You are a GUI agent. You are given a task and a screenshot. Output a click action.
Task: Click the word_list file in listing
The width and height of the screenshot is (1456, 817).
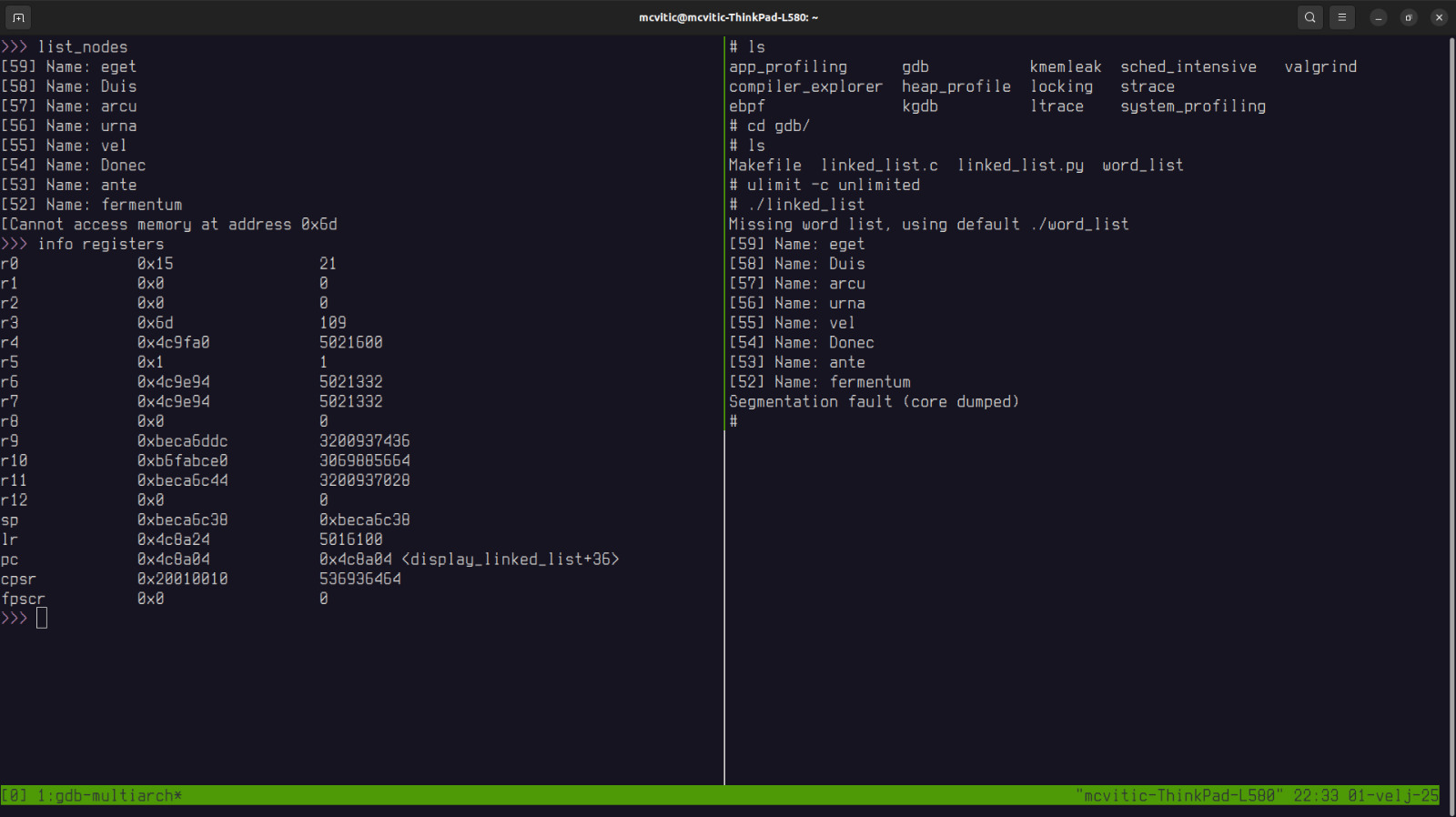point(1142,166)
